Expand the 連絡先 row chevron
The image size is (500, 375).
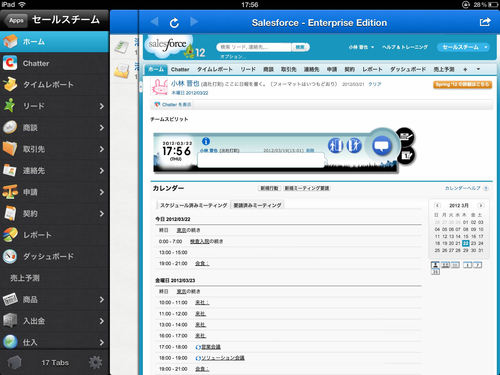[101, 171]
